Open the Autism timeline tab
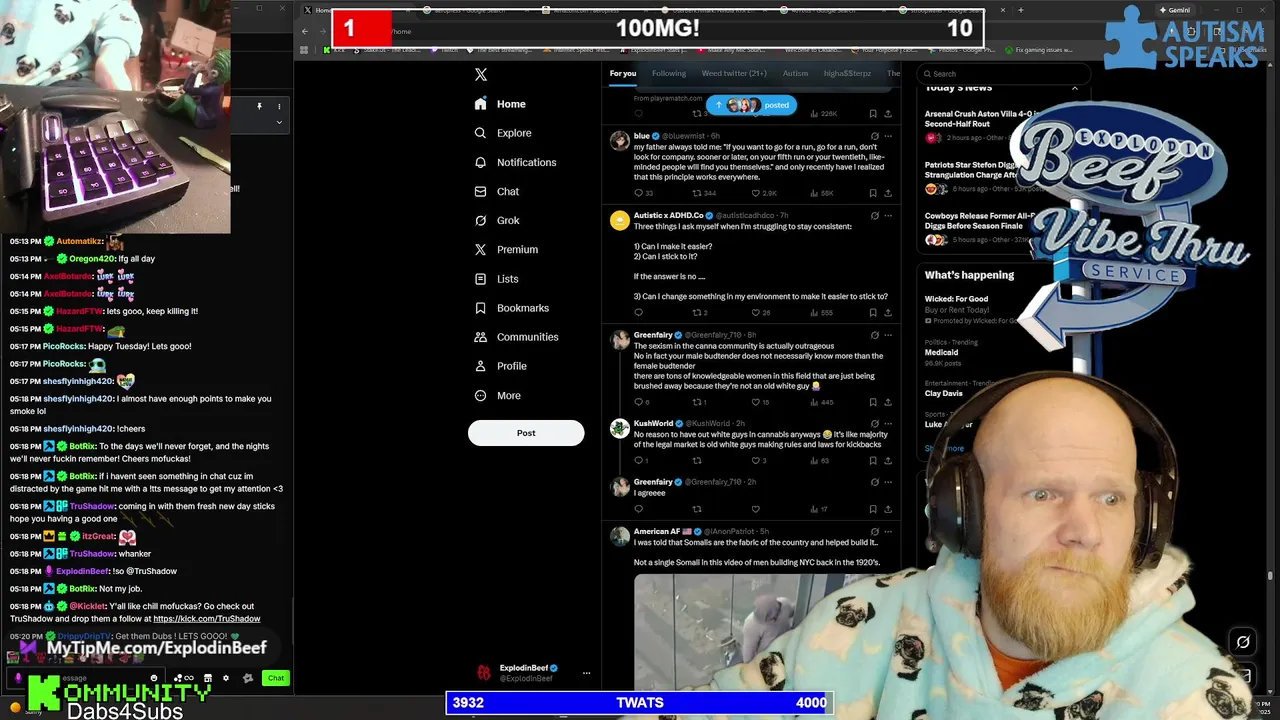Viewport: 1280px width, 720px height. (x=795, y=73)
